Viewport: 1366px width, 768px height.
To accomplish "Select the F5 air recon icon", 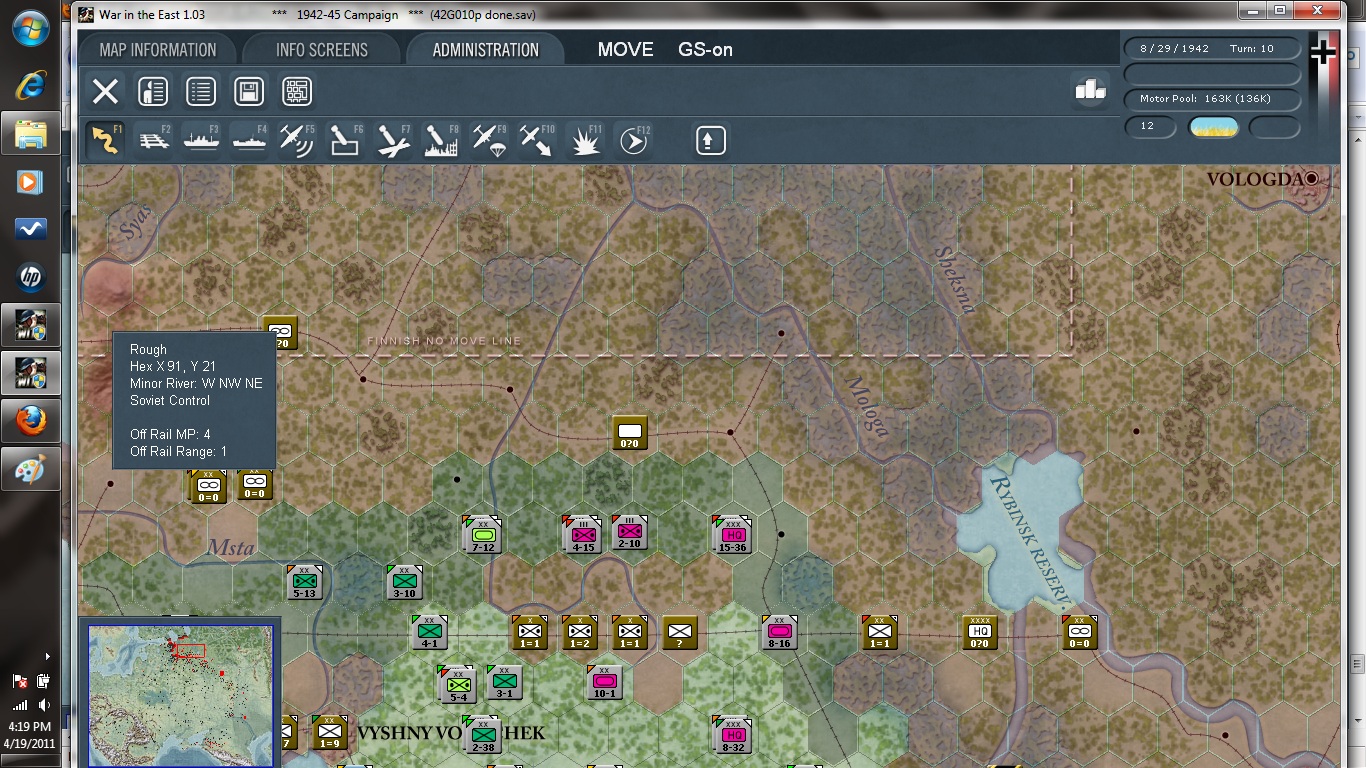I will pyautogui.click(x=297, y=140).
